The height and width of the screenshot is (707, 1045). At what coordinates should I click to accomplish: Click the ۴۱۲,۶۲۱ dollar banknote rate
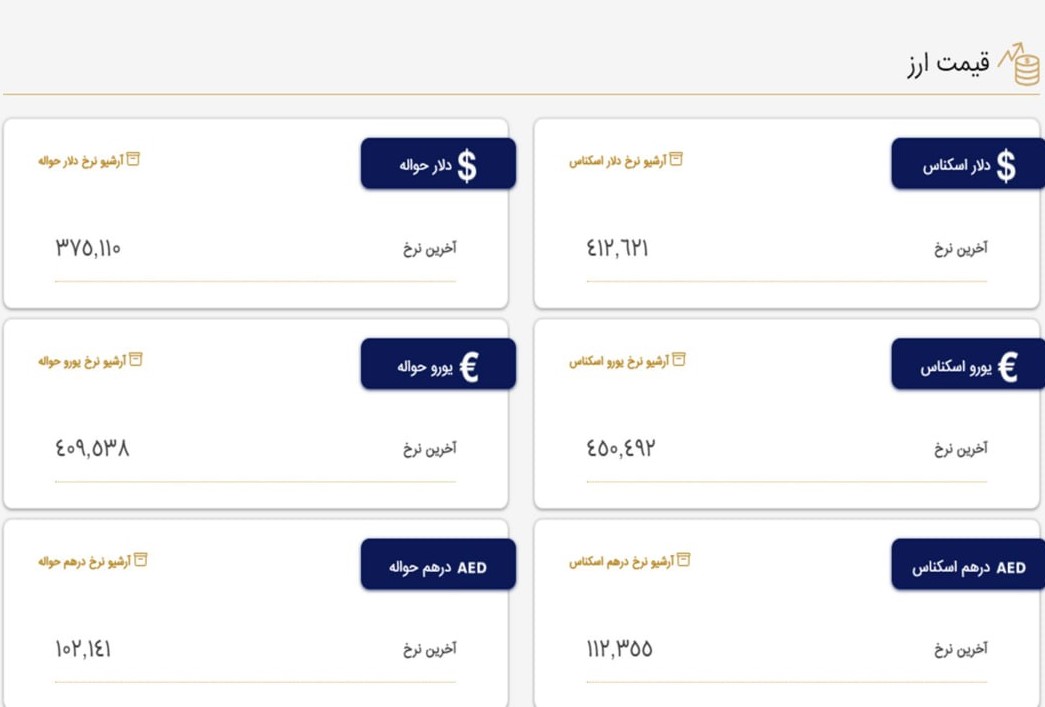(617, 249)
